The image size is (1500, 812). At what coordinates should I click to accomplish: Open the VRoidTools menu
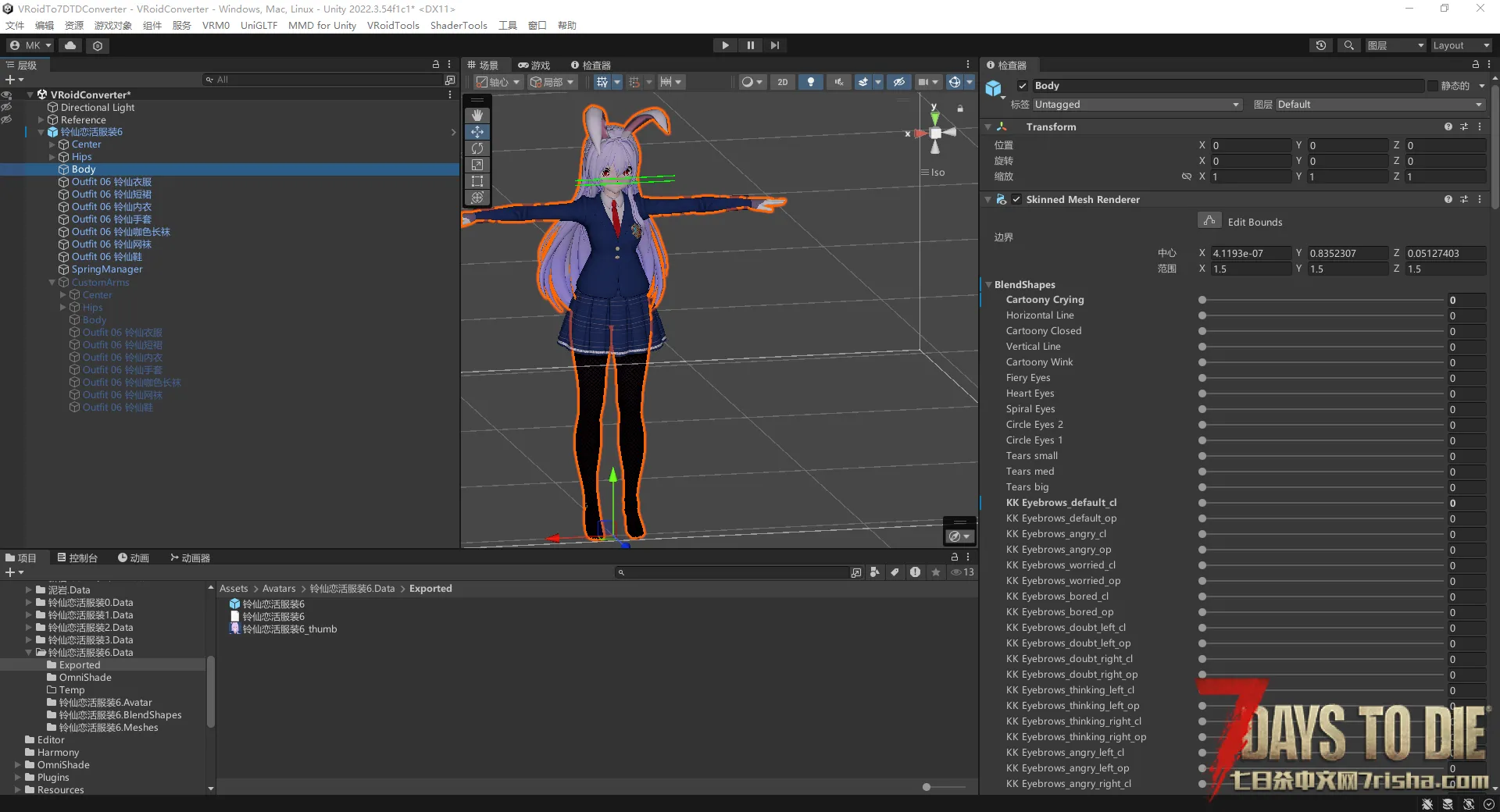pyautogui.click(x=393, y=25)
